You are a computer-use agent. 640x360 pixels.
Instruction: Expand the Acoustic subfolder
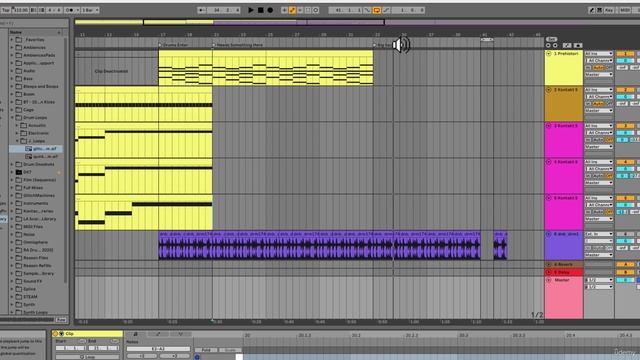[17, 125]
